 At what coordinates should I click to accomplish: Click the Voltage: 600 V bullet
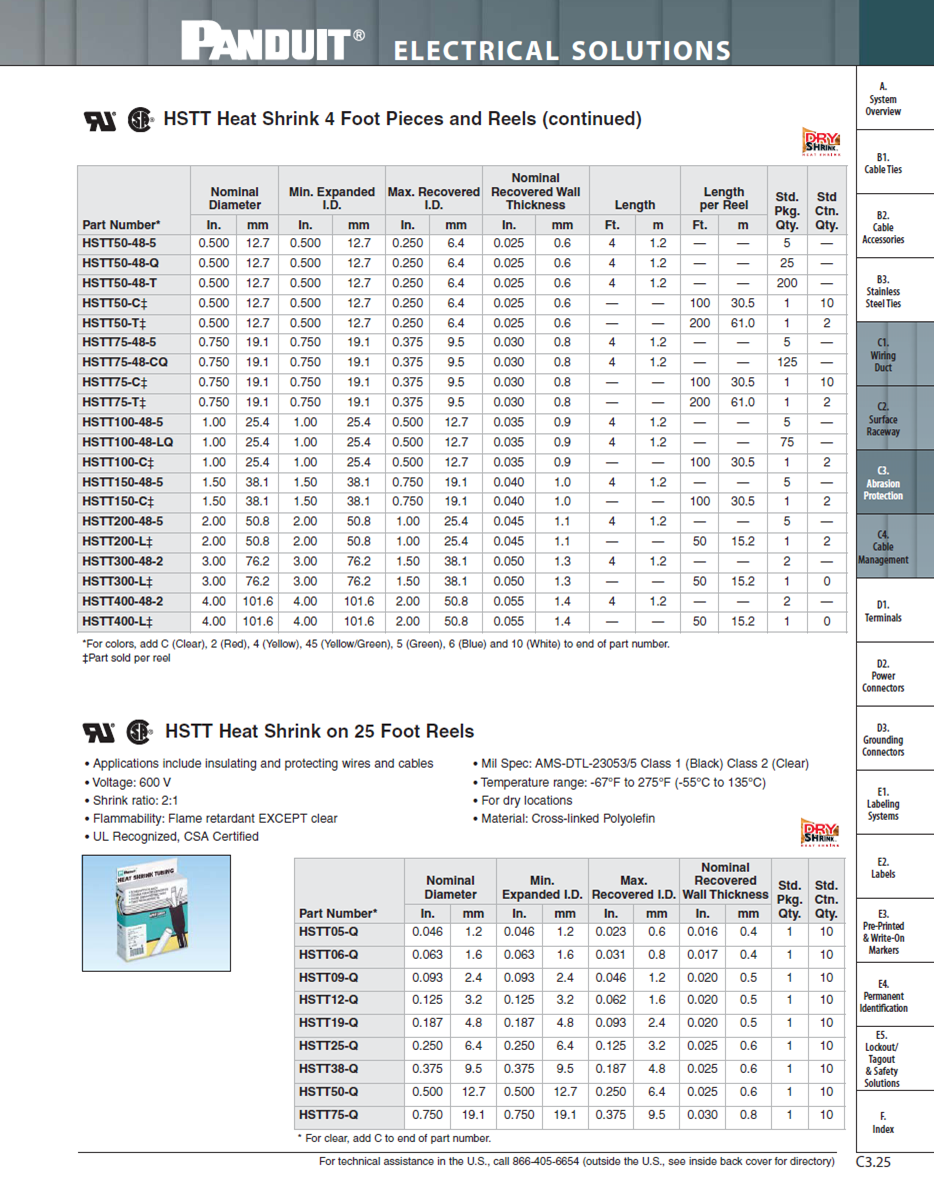point(127,782)
